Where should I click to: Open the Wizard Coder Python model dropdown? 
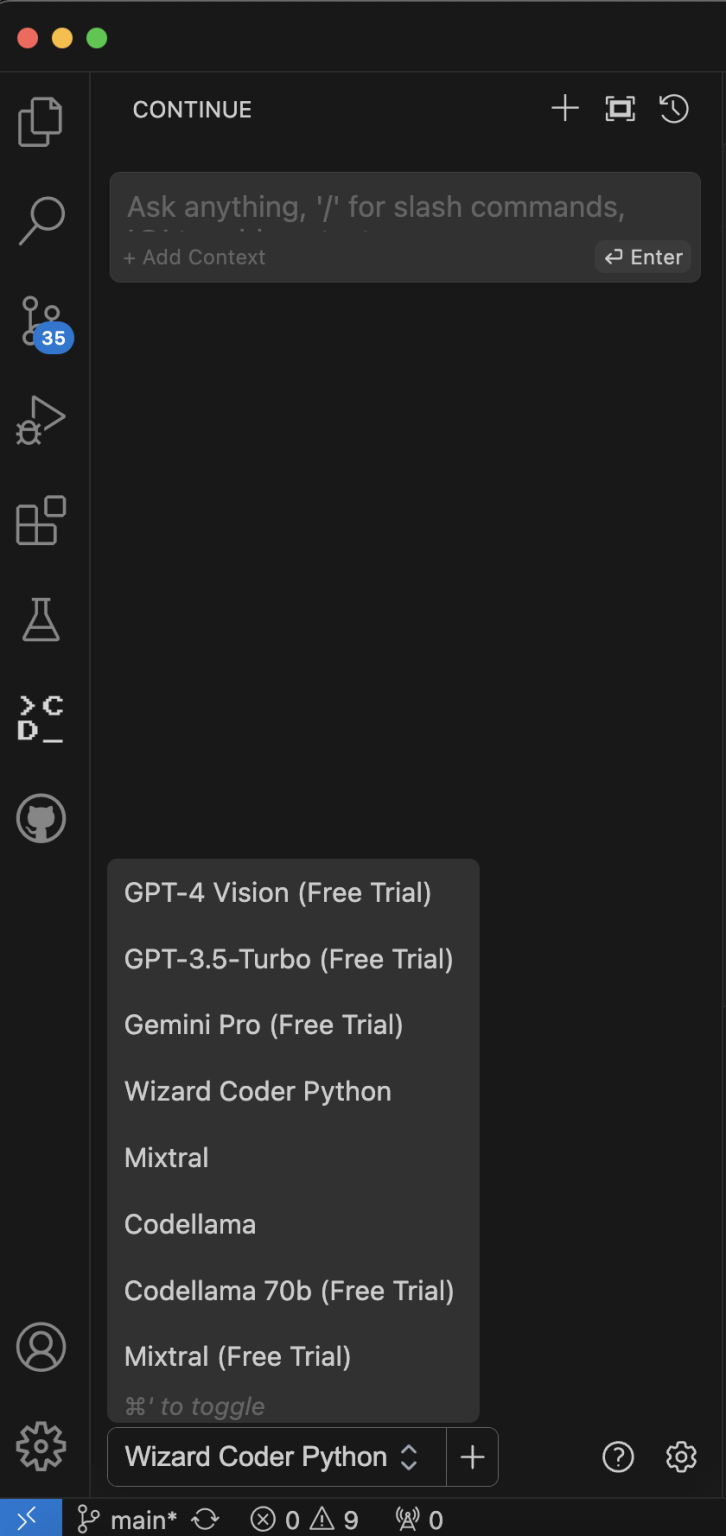[271, 1457]
